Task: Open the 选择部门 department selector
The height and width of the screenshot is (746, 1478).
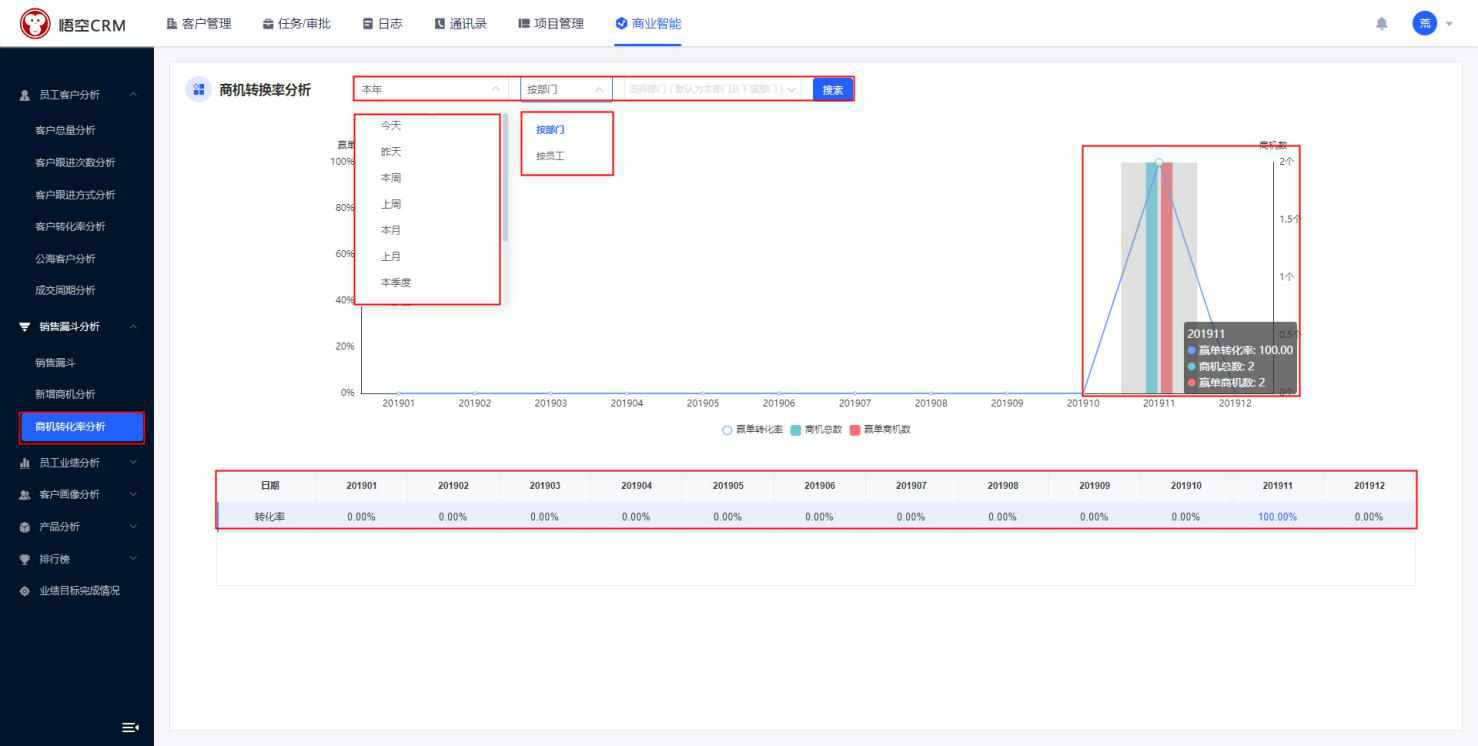Action: click(713, 89)
